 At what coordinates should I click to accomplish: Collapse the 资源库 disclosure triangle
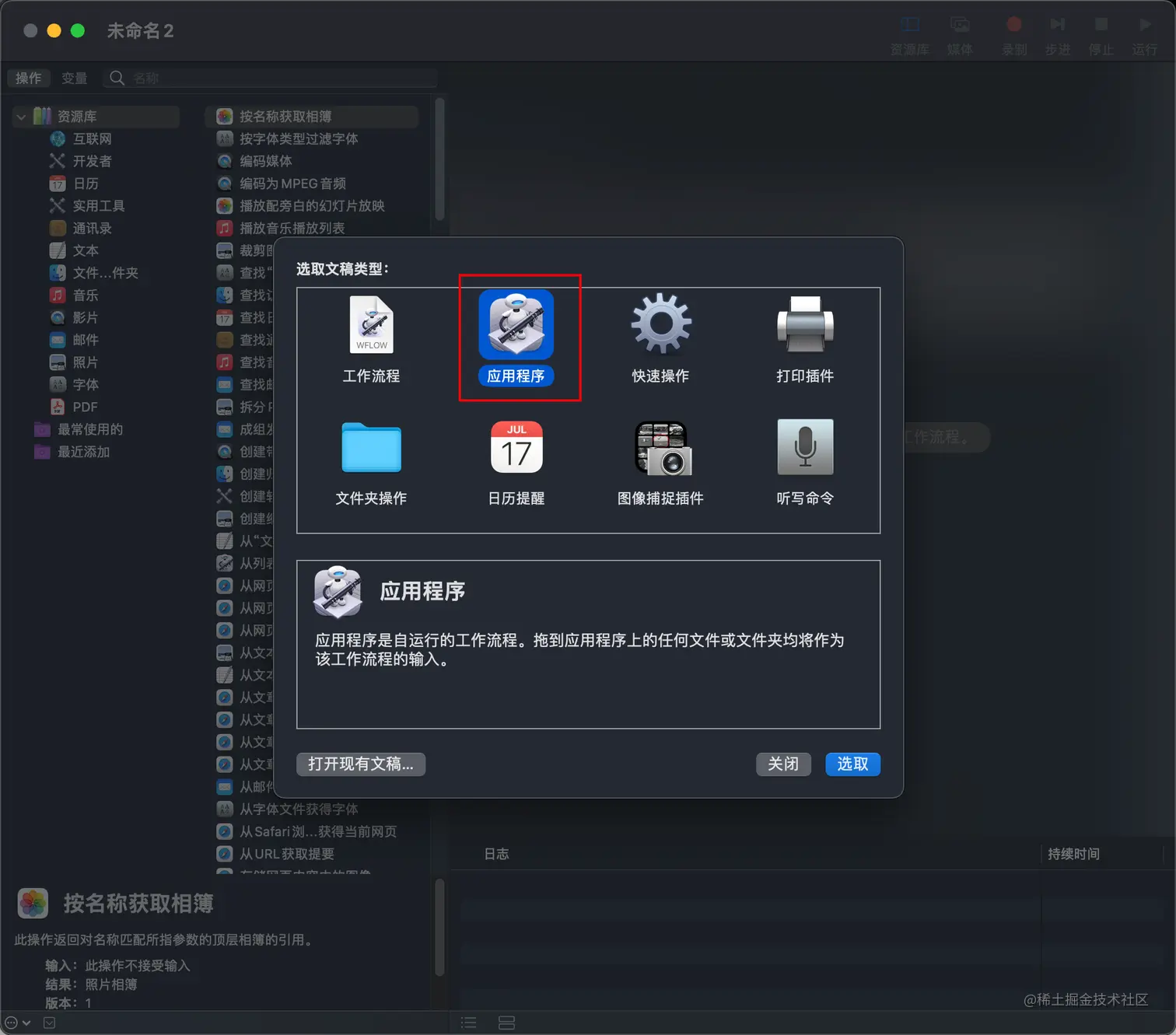[x=20, y=116]
